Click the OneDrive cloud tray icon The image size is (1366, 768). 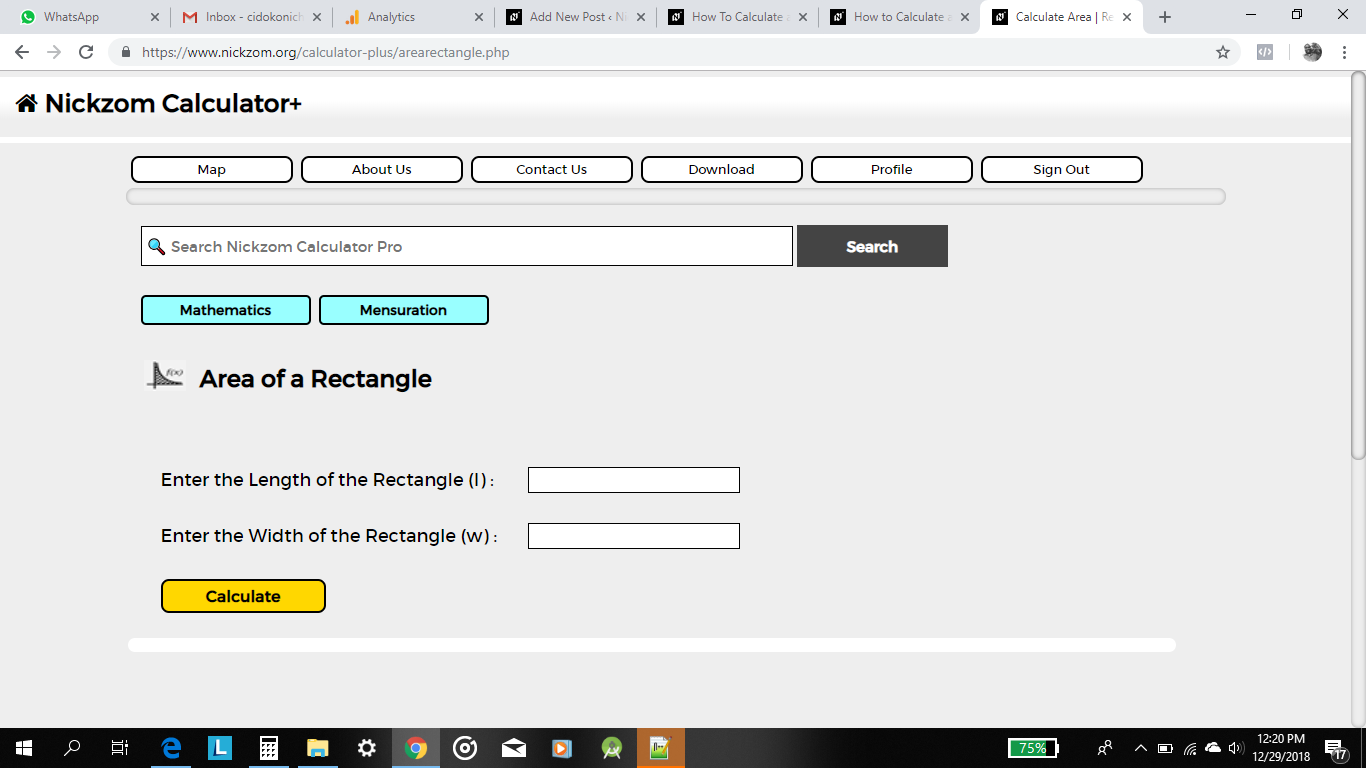click(1213, 748)
